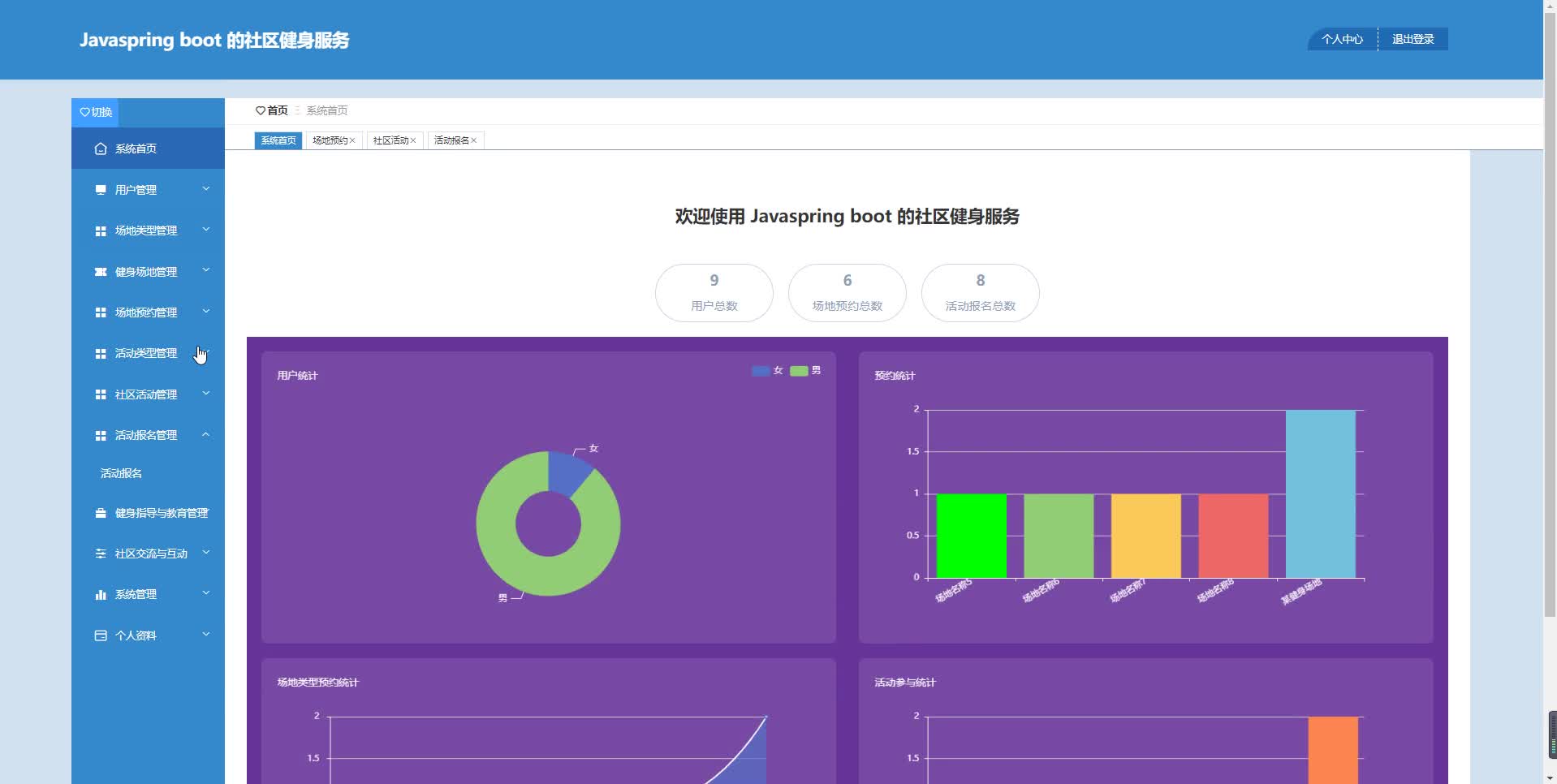Click the grid icon beside 场地类型管理
This screenshot has width=1557, height=784.
[x=101, y=231]
